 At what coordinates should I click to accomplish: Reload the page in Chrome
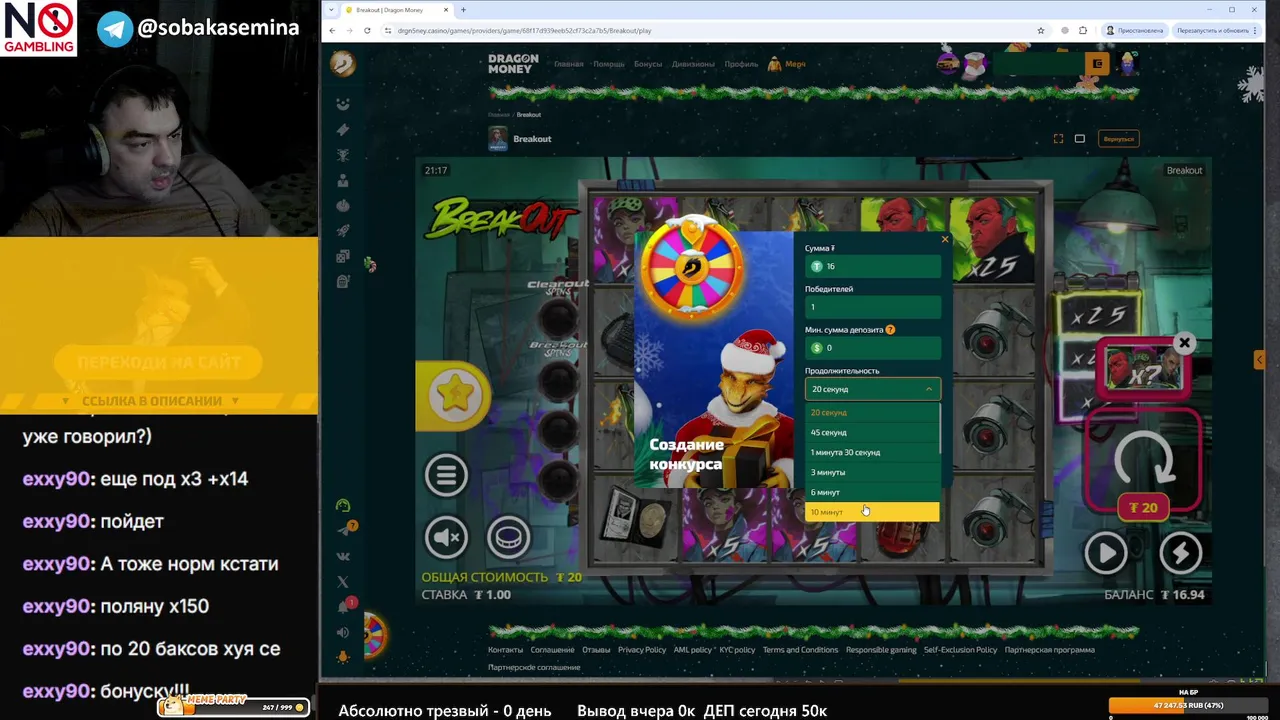(x=367, y=30)
